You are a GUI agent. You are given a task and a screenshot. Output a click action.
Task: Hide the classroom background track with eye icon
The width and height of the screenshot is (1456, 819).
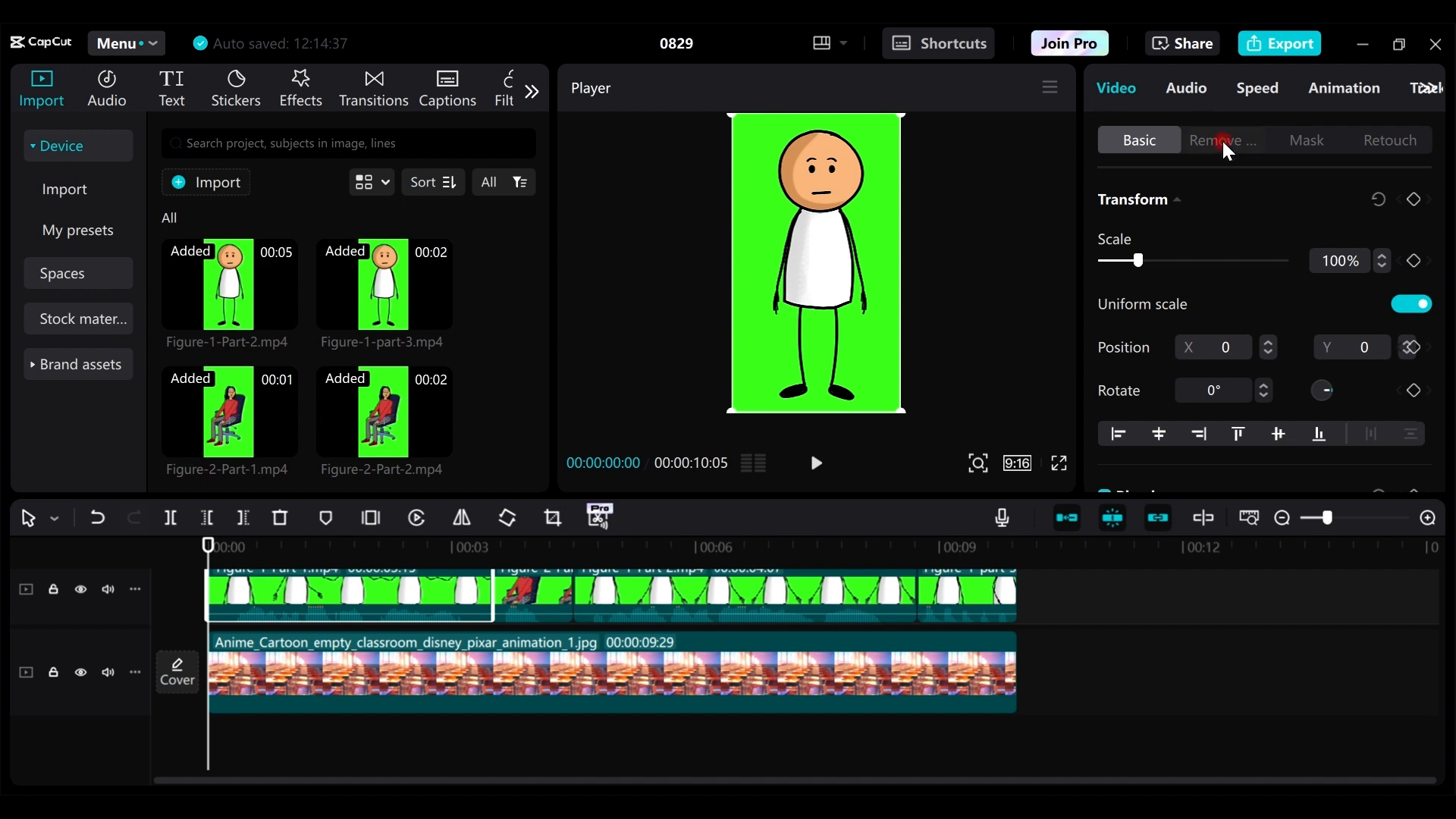pos(80,673)
